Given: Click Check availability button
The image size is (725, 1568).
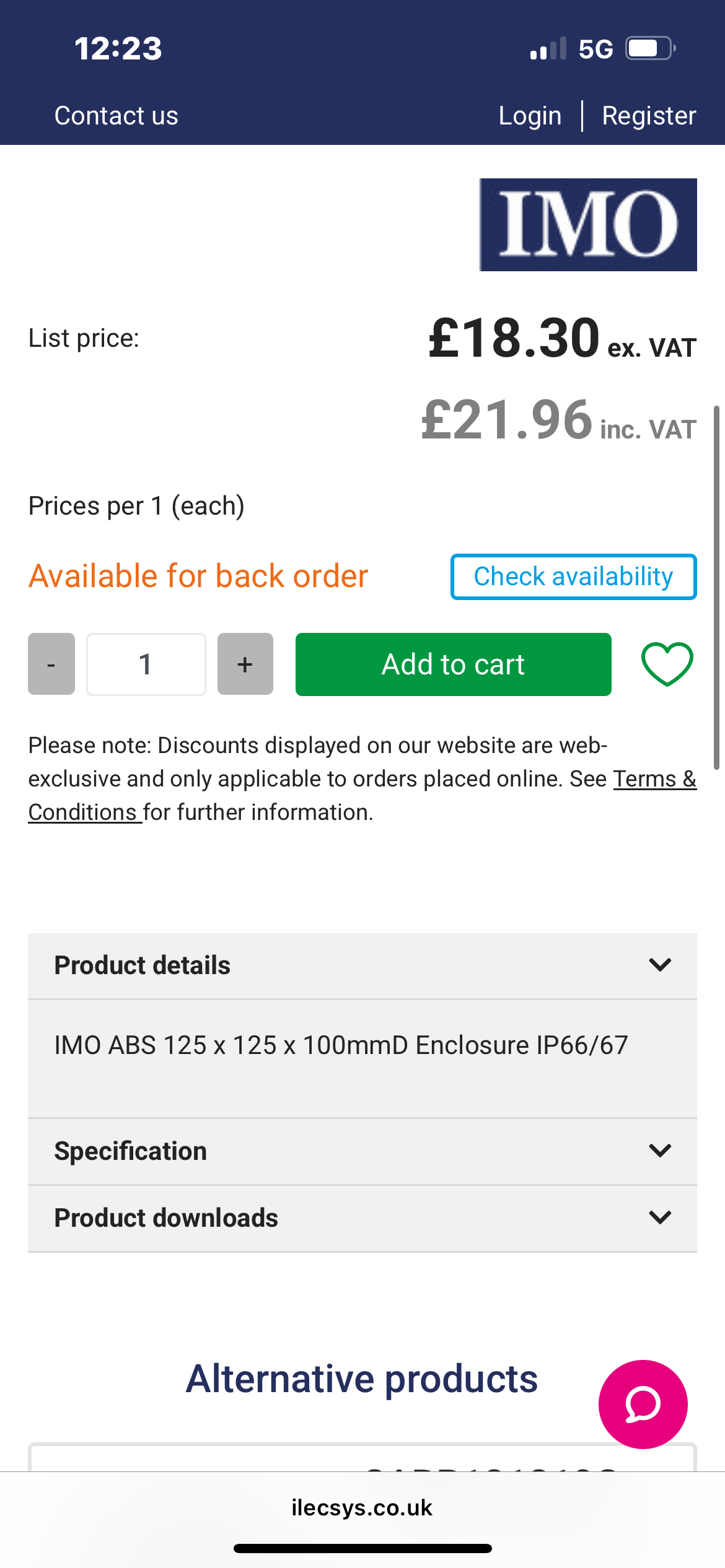Looking at the screenshot, I should (x=573, y=577).
